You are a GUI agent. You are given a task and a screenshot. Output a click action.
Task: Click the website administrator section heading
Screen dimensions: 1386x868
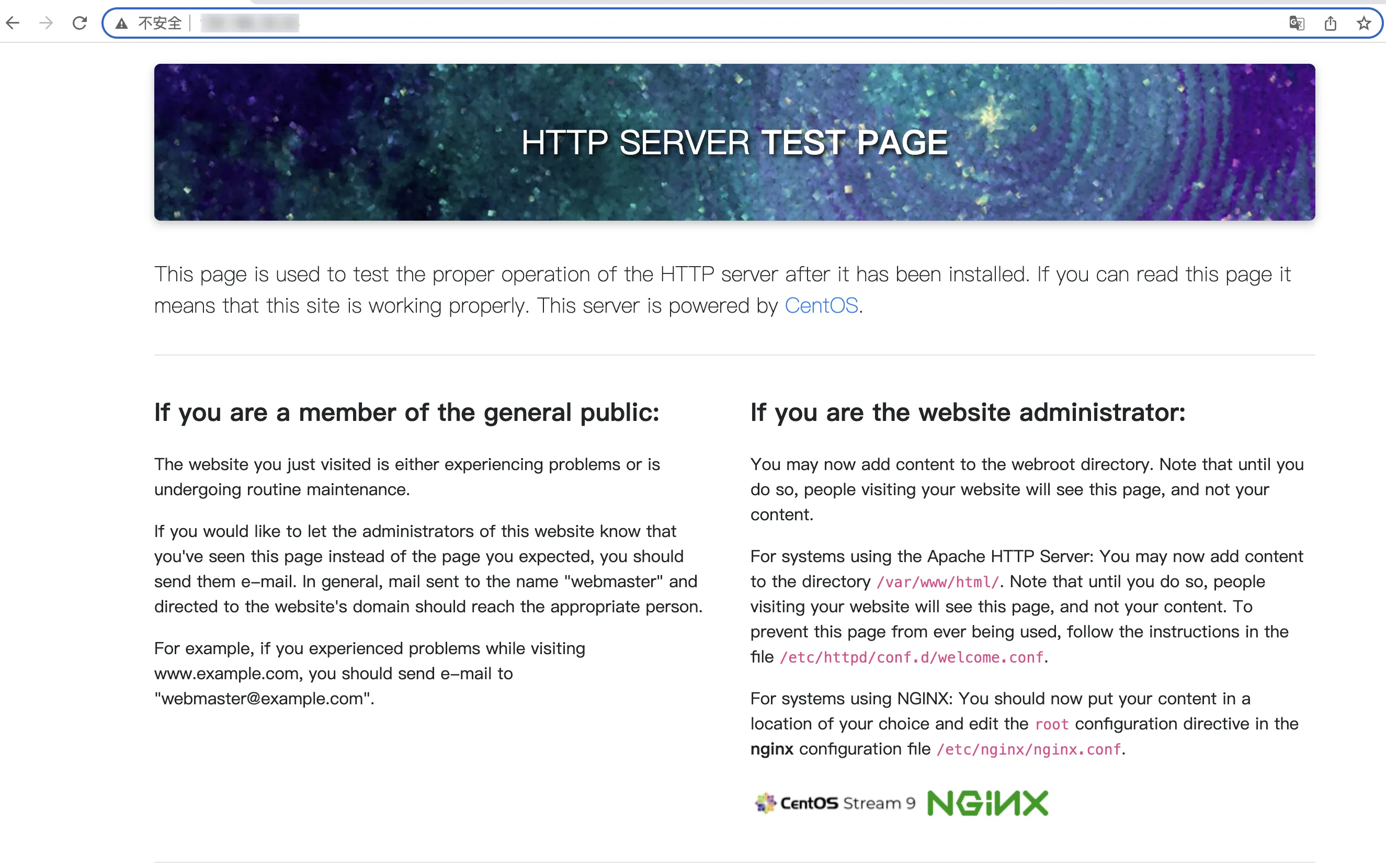(967, 412)
